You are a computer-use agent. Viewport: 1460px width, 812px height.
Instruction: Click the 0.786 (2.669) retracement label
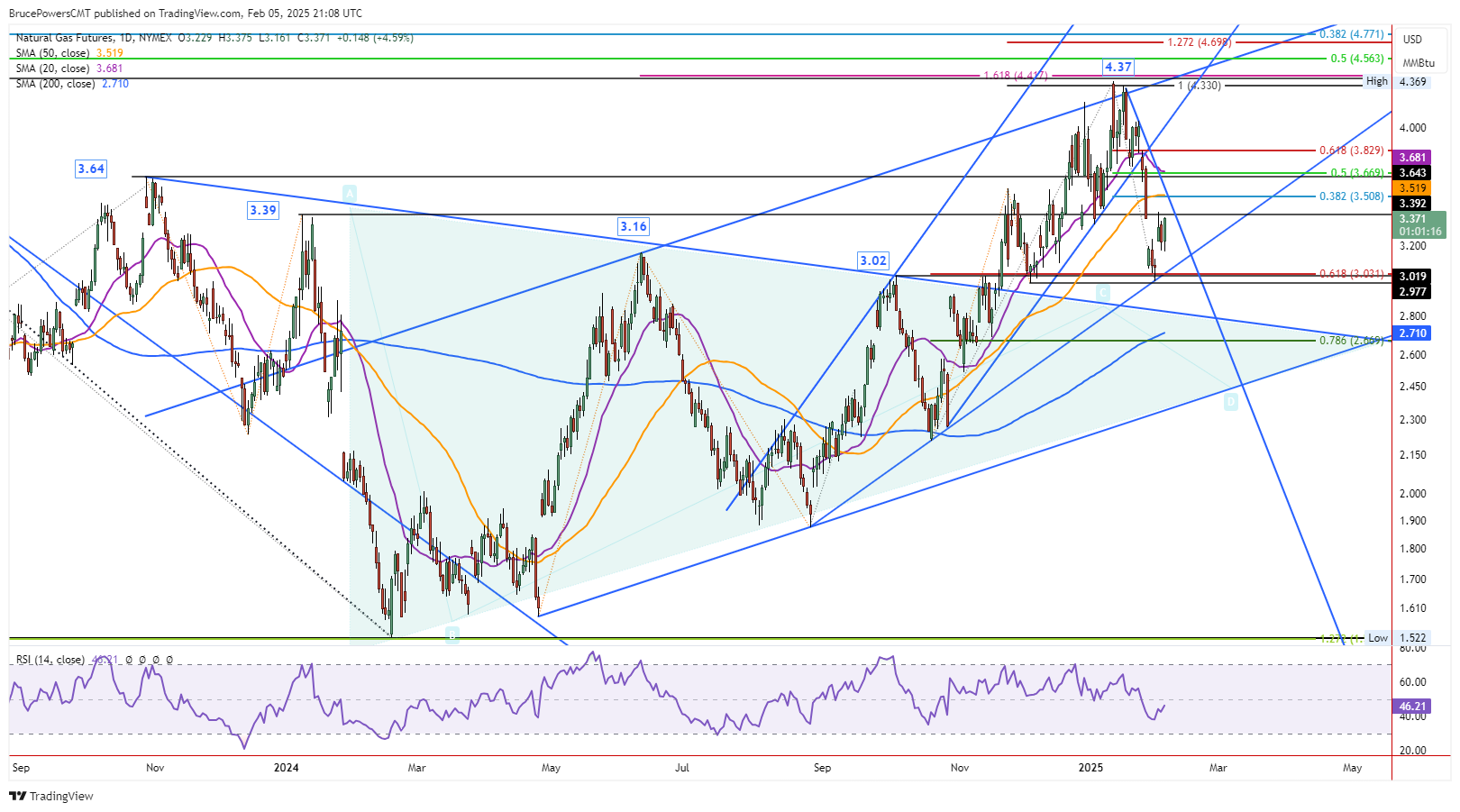1351,341
